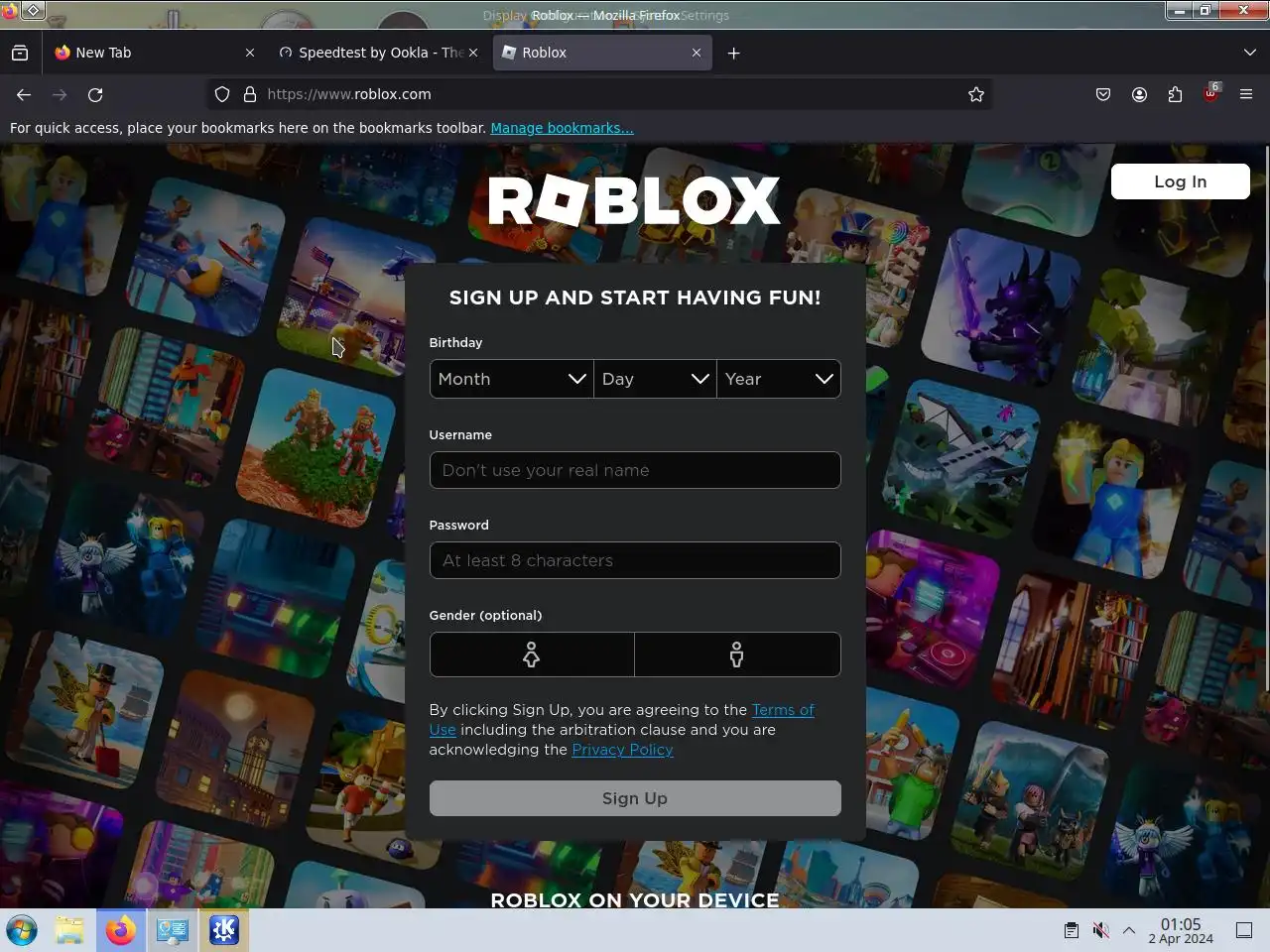Open the Year birthday dropdown
The width and height of the screenshot is (1270, 952).
pyautogui.click(x=779, y=379)
